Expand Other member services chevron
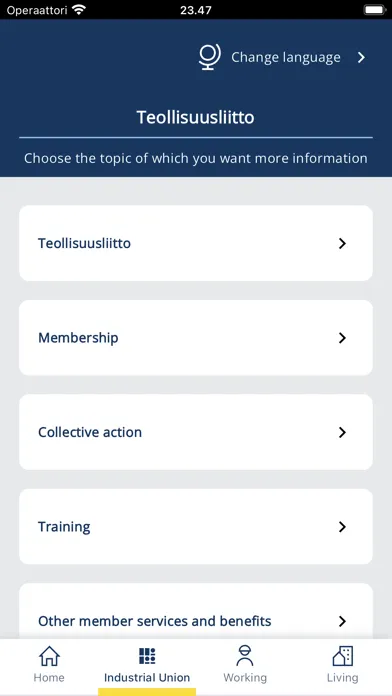This screenshot has width=392, height=696. click(342, 621)
